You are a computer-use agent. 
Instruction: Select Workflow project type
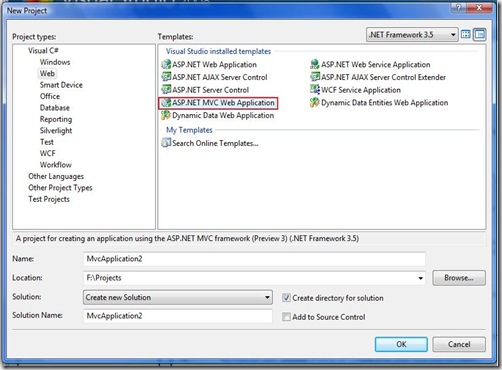coord(56,165)
